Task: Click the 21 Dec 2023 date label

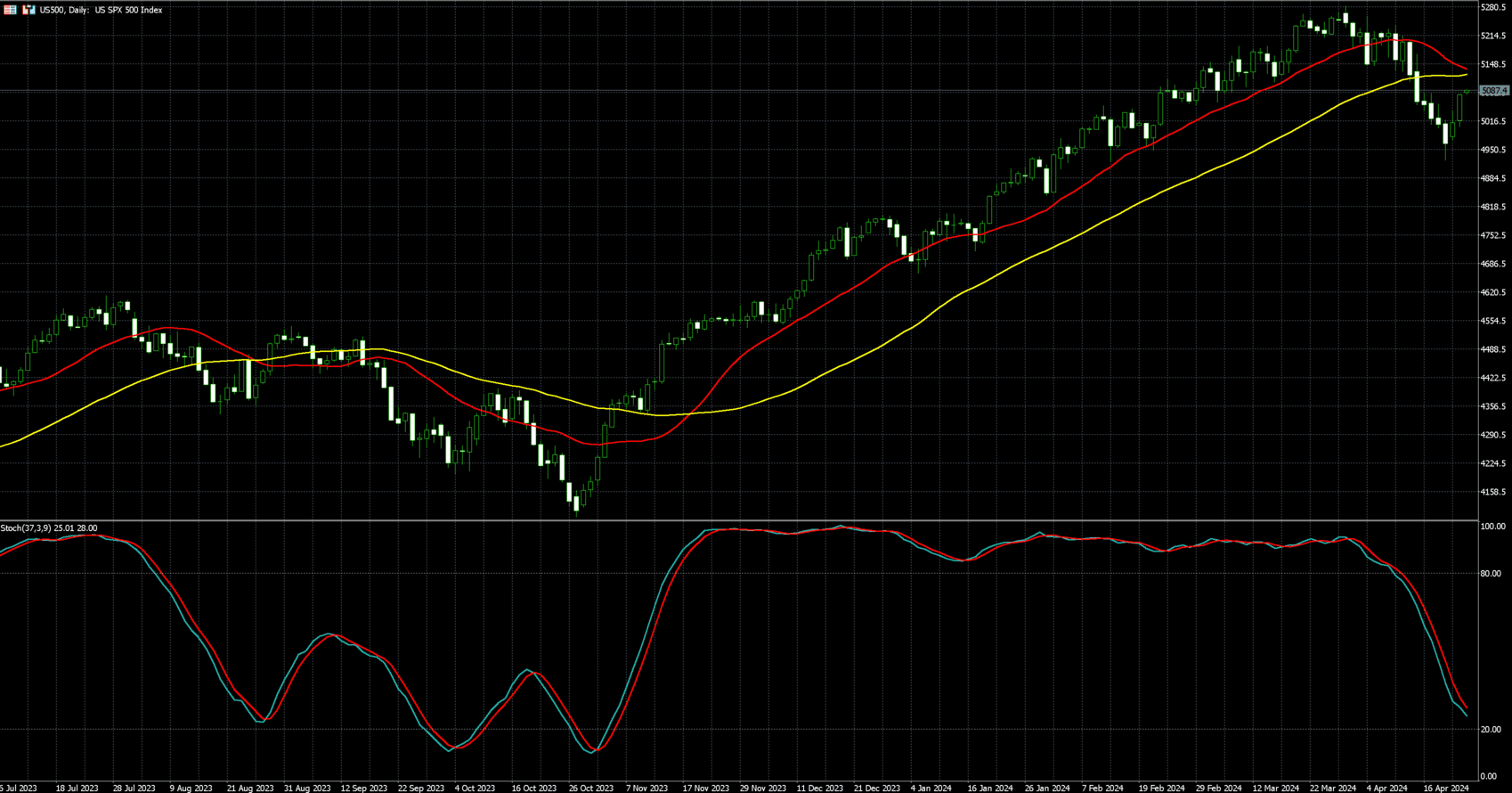Action: (x=877, y=788)
